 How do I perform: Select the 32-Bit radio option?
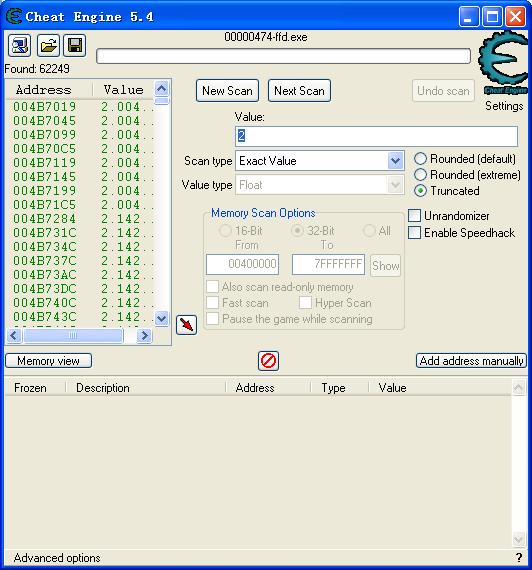point(297,230)
